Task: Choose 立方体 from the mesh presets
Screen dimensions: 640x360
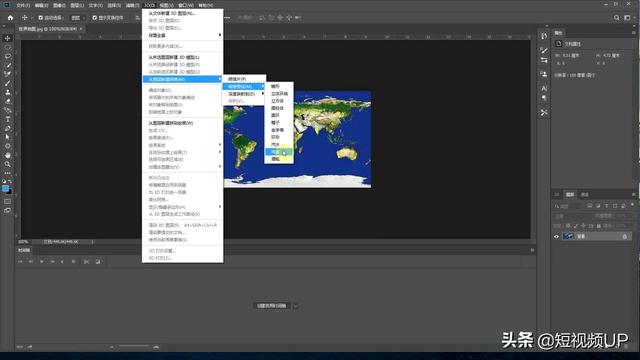Action: tap(279, 101)
